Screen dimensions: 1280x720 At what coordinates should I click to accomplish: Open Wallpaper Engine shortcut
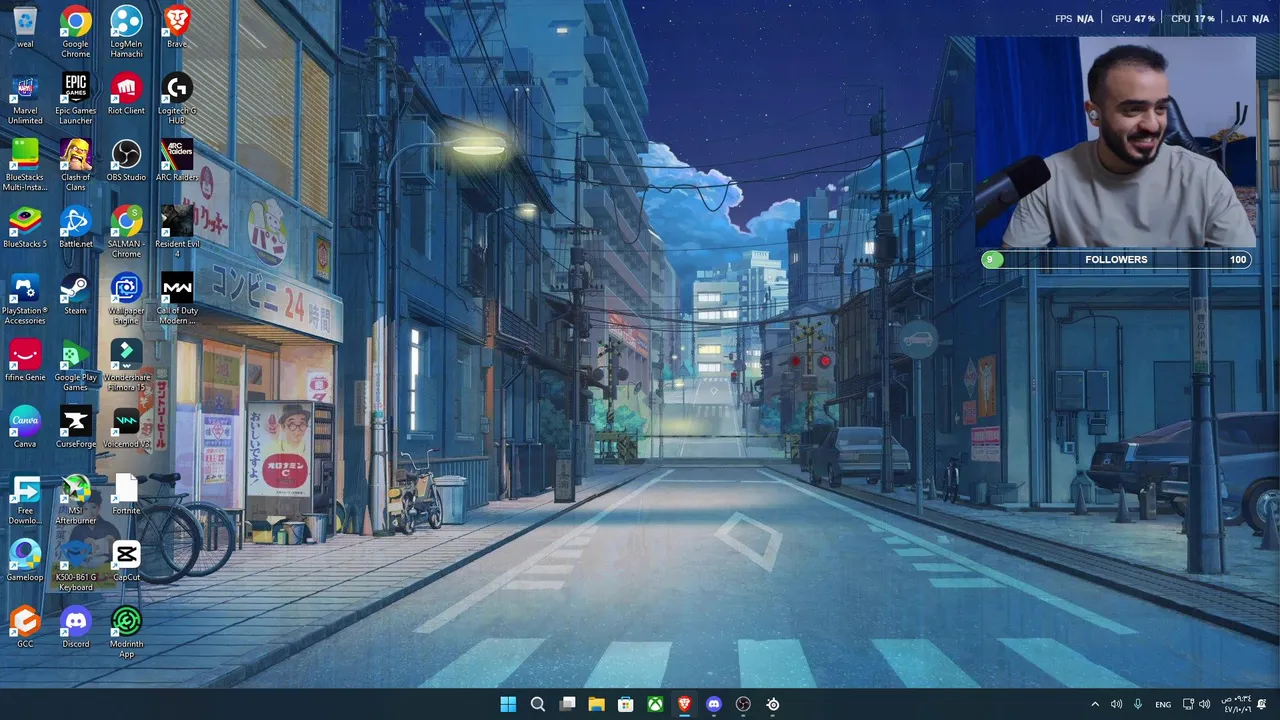[x=126, y=298]
